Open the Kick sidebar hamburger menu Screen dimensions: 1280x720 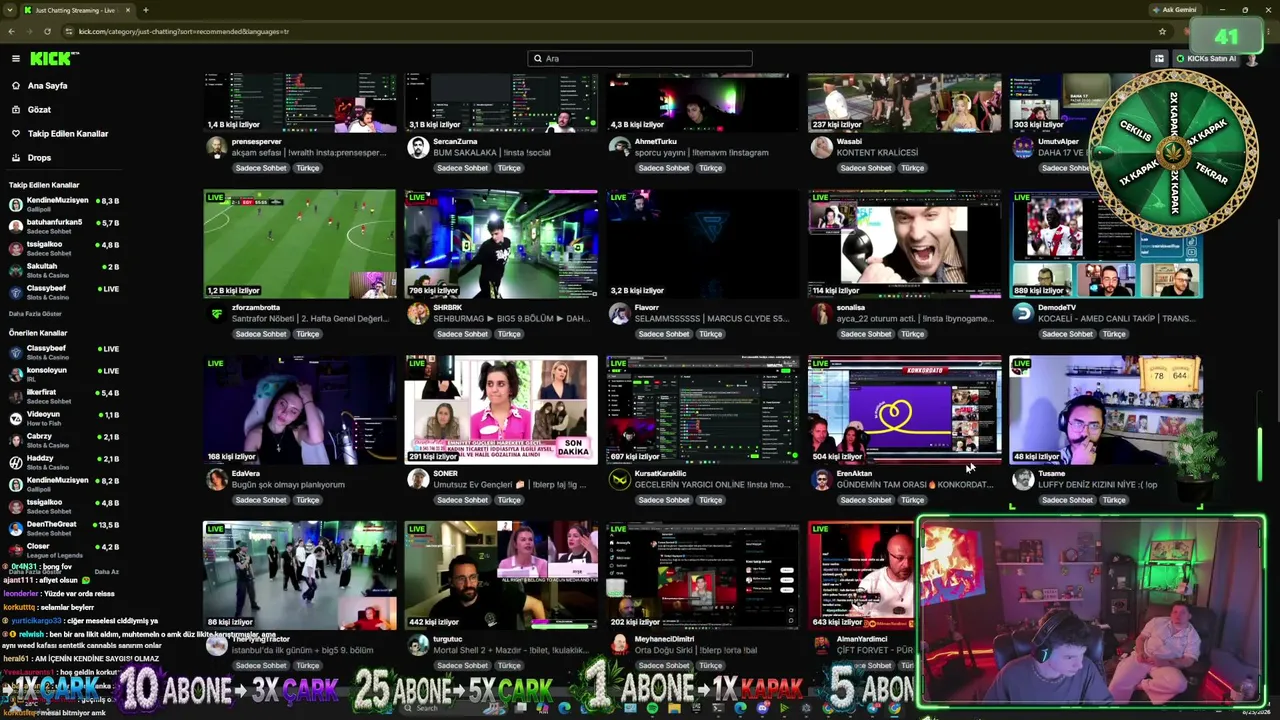(16, 58)
